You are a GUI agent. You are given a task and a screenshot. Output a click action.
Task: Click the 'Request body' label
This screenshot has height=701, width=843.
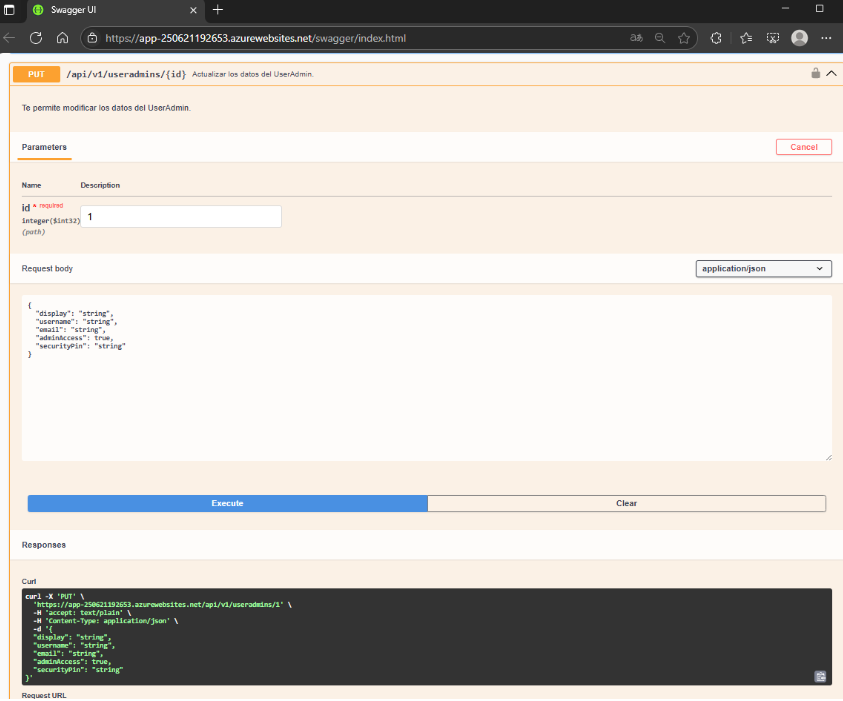click(x=47, y=268)
